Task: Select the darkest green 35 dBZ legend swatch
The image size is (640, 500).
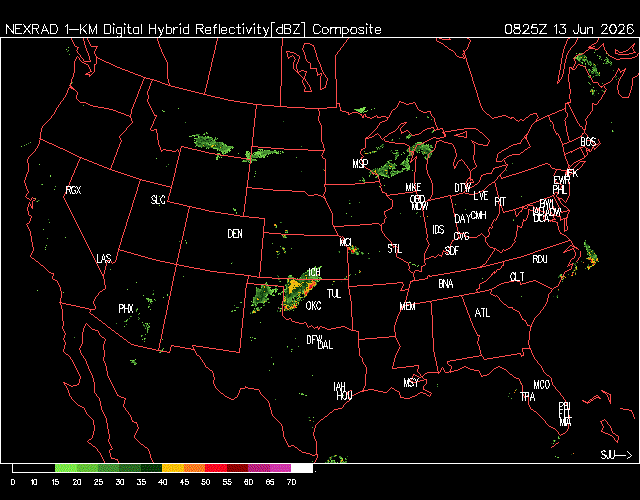Action: tap(151, 468)
